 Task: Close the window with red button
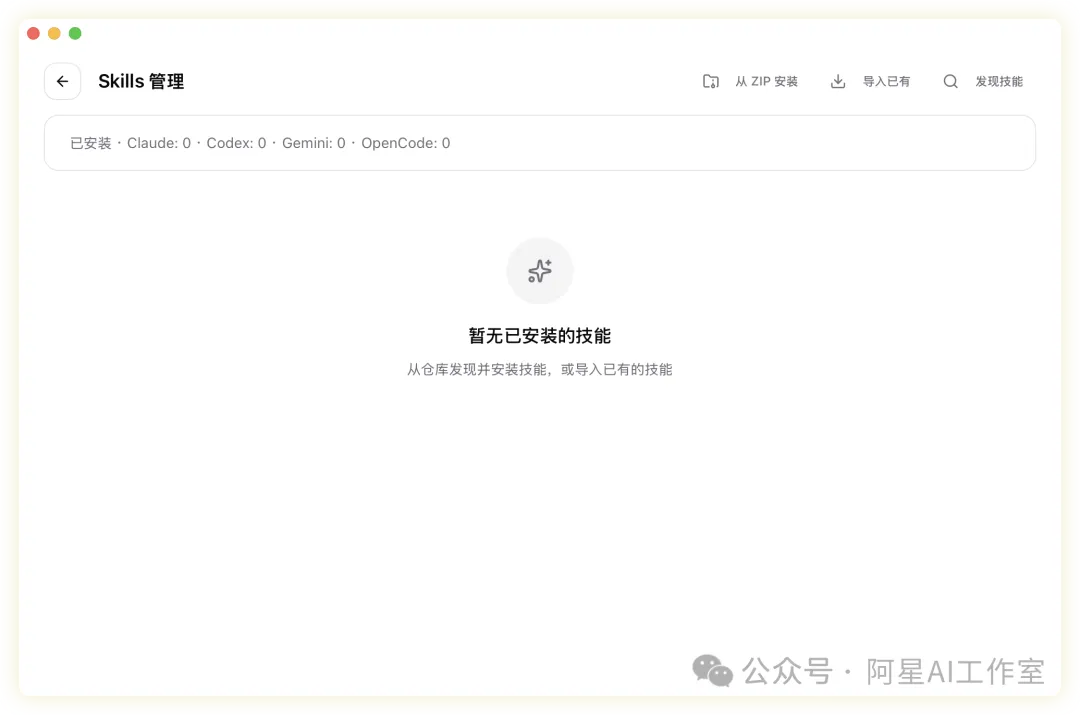pyautogui.click(x=33, y=34)
